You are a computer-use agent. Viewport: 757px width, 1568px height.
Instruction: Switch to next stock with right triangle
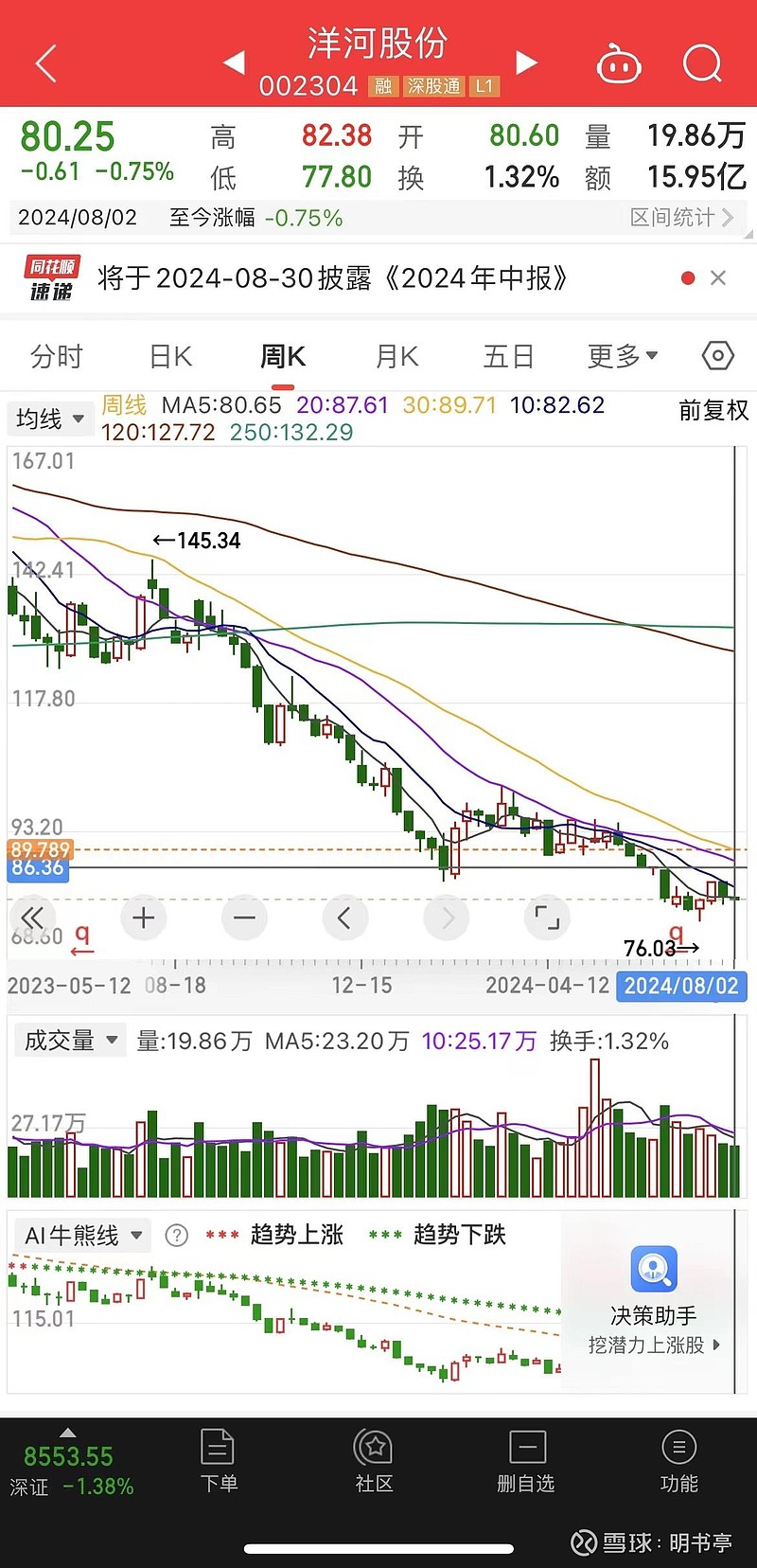[527, 62]
